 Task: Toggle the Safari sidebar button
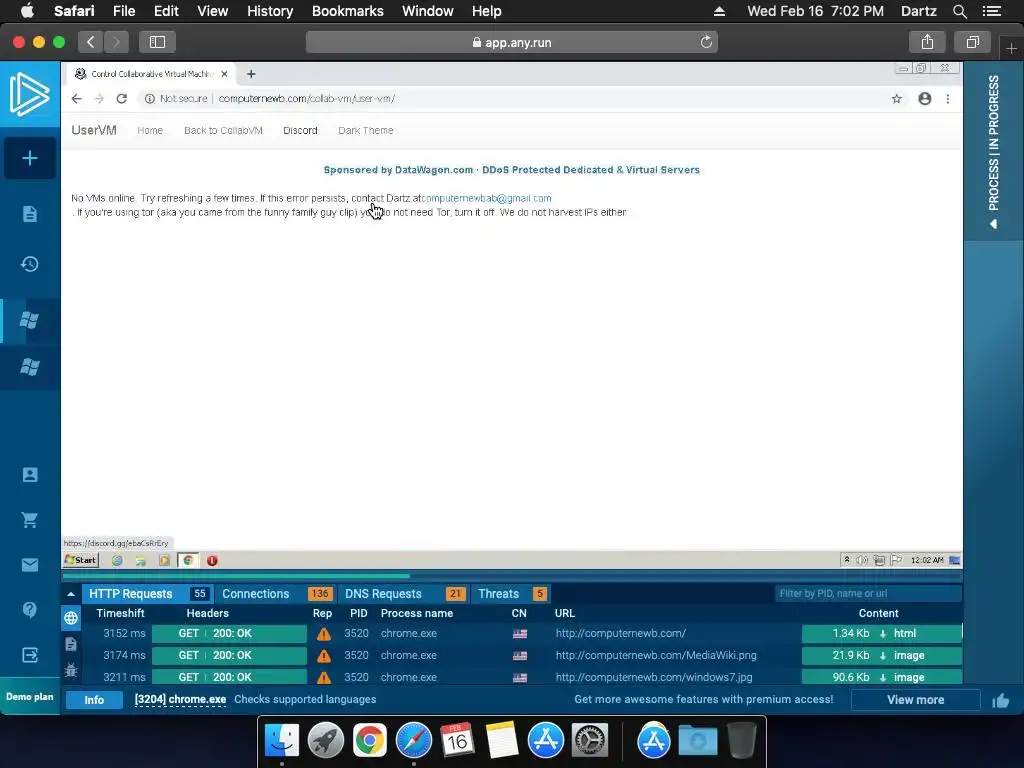tap(157, 42)
